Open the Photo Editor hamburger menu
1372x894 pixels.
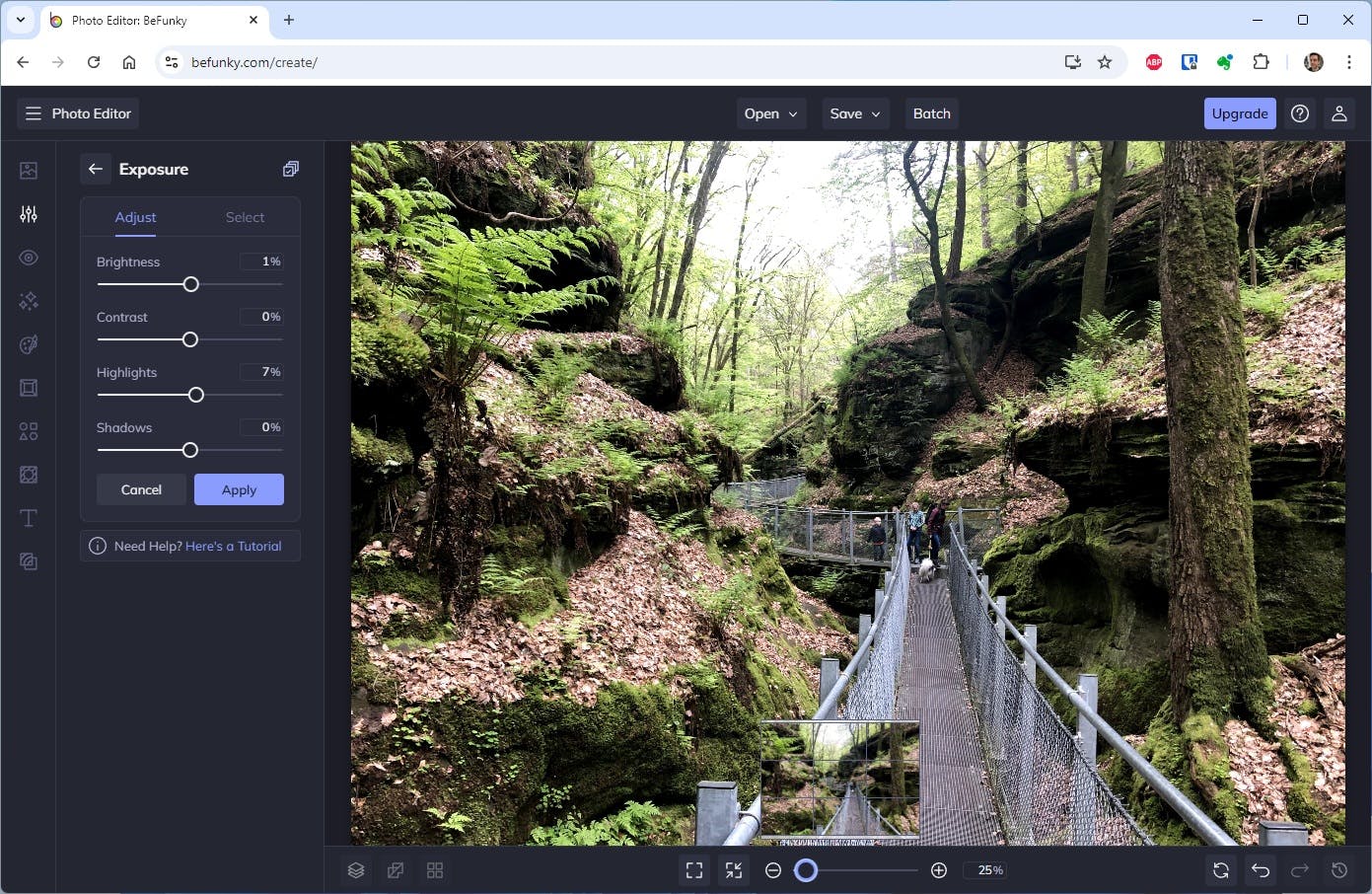(34, 113)
